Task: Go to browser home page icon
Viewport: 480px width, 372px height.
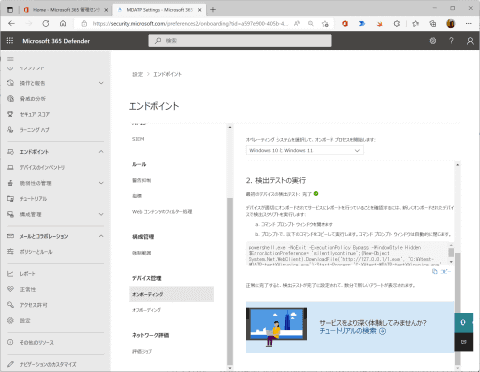Action: 63,23
